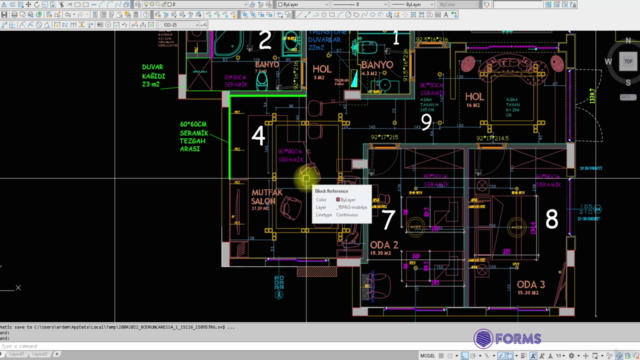Click the Plot printer icon

click(14, 15)
